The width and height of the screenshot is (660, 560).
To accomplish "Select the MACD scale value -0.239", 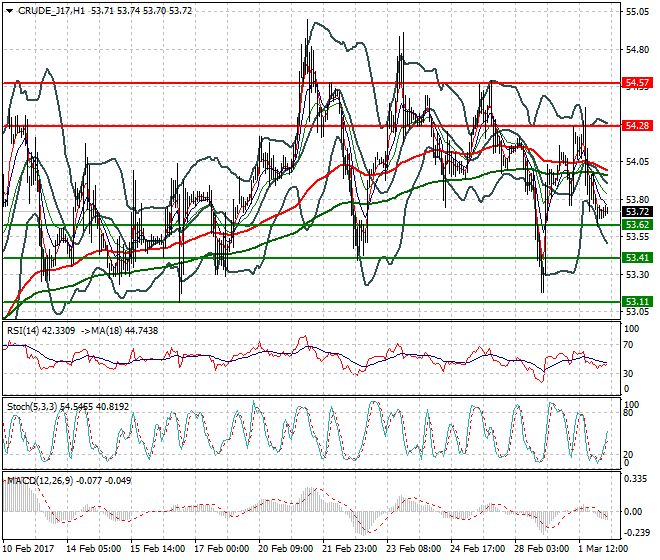I will 636,533.
